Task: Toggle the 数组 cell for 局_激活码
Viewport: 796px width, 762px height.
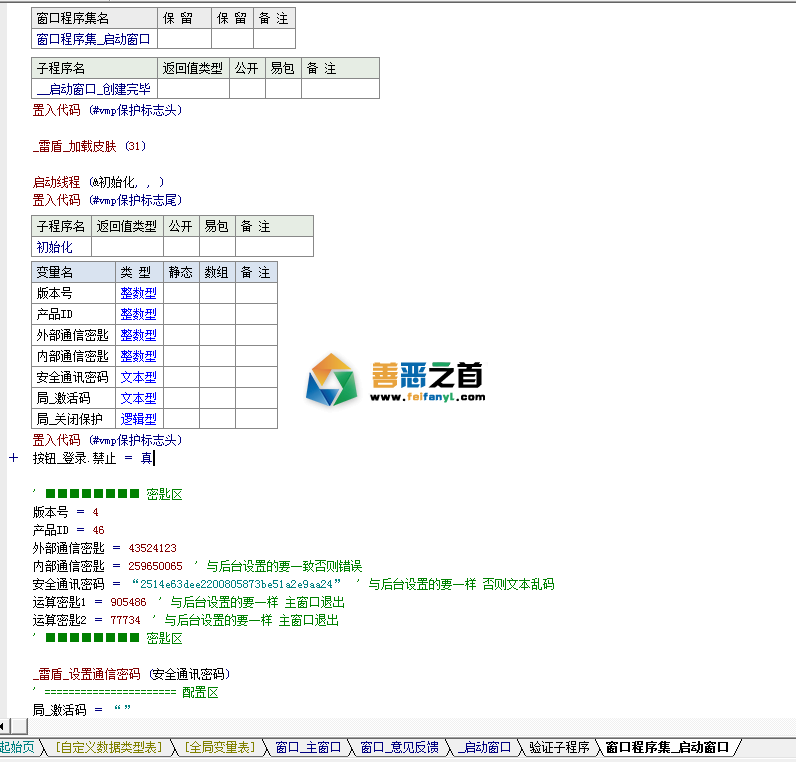Action: pos(216,398)
